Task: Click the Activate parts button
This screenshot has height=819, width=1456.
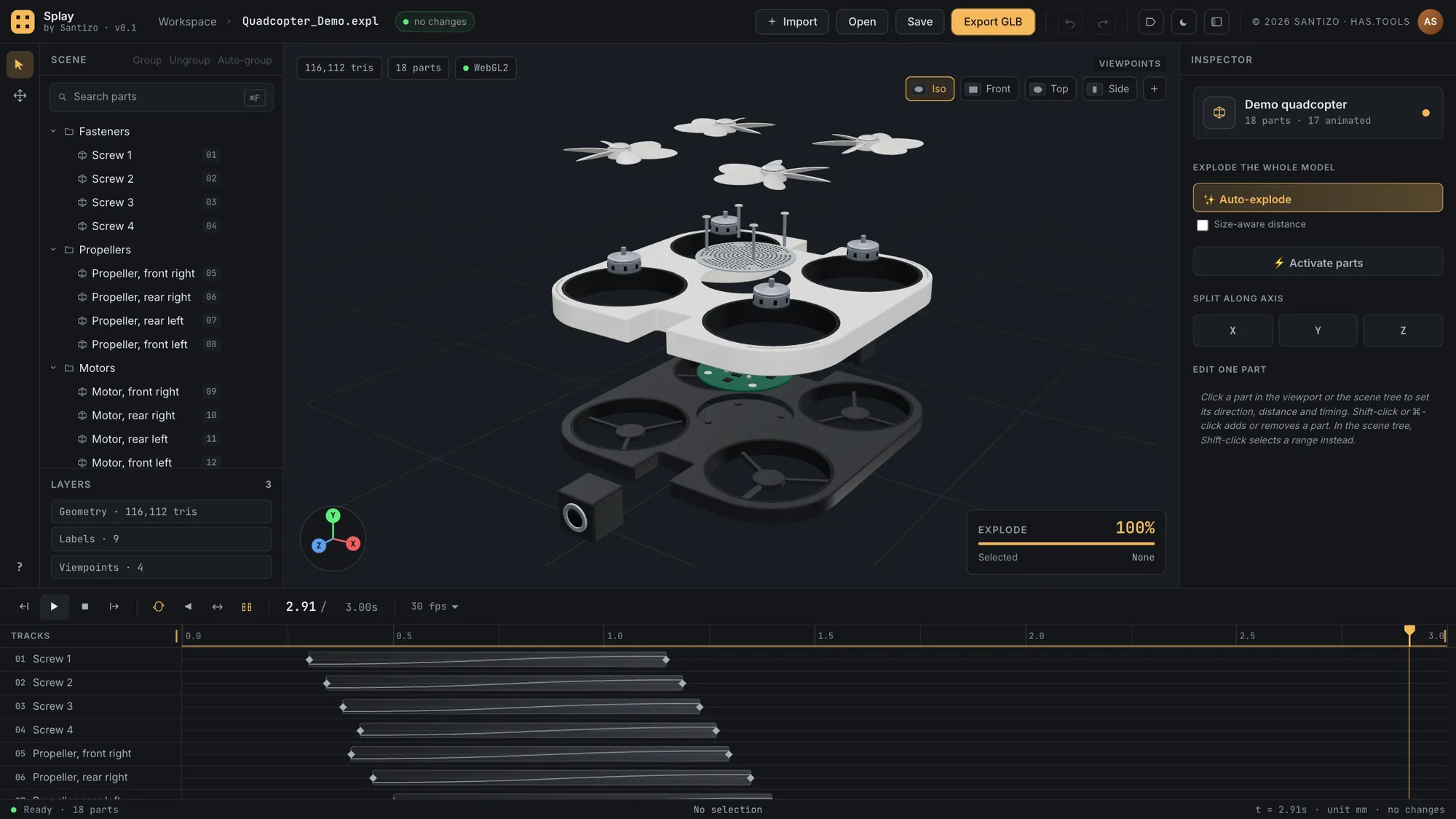Action: coord(1318,262)
